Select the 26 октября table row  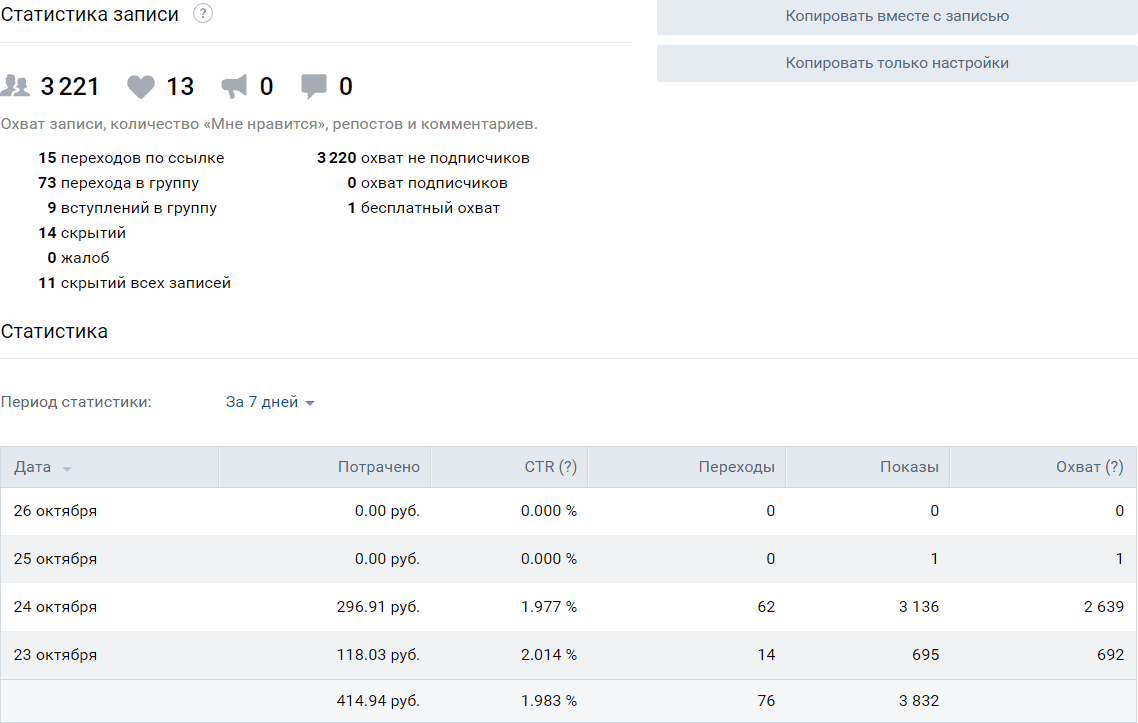[x=568, y=511]
